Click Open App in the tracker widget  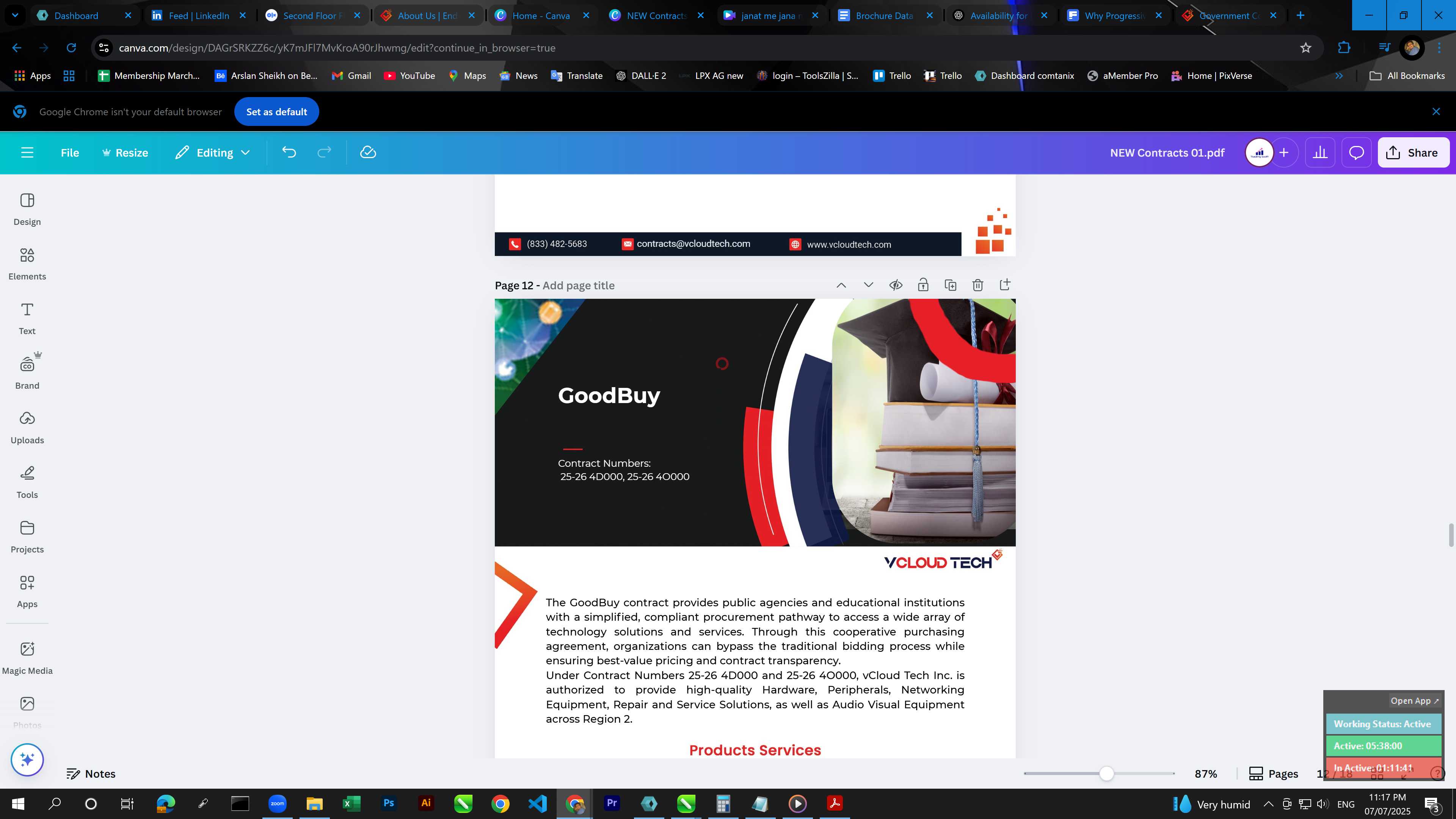tap(1415, 701)
